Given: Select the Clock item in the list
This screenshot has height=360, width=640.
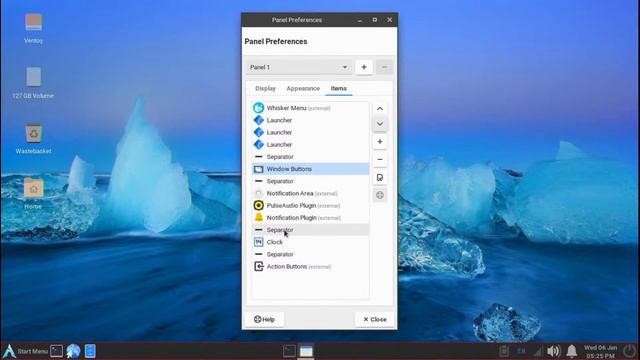Looking at the screenshot, I should pos(311,242).
